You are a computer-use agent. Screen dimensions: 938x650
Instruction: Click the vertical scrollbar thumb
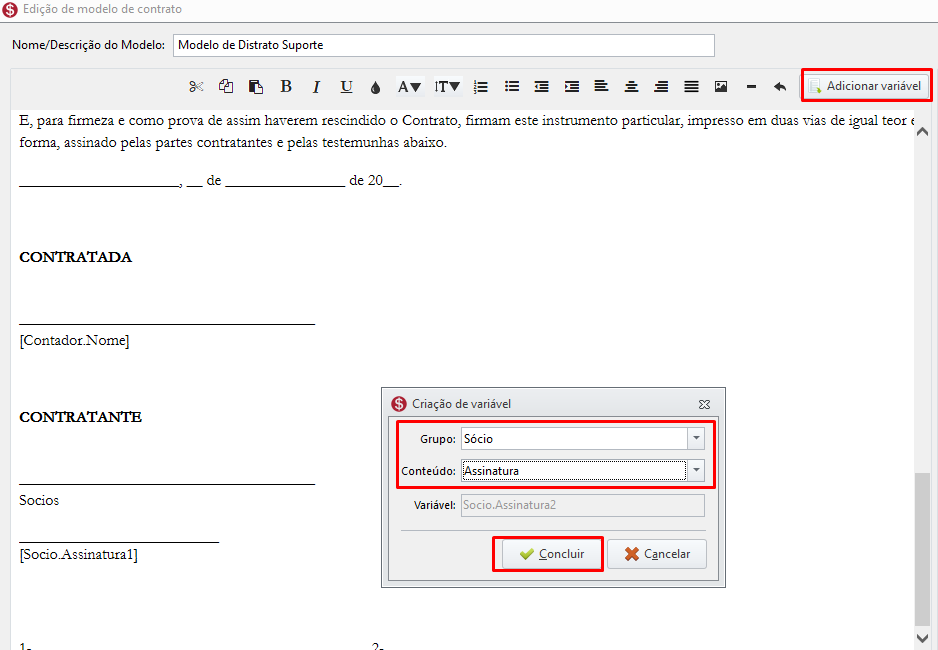point(922,549)
